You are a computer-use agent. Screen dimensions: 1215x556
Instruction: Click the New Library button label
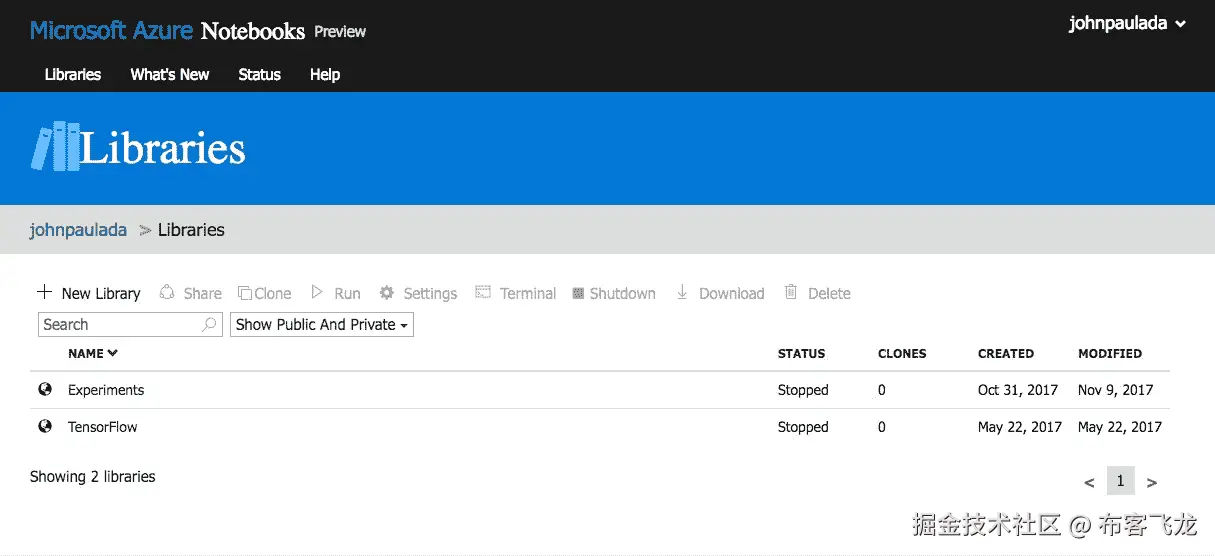click(x=101, y=293)
